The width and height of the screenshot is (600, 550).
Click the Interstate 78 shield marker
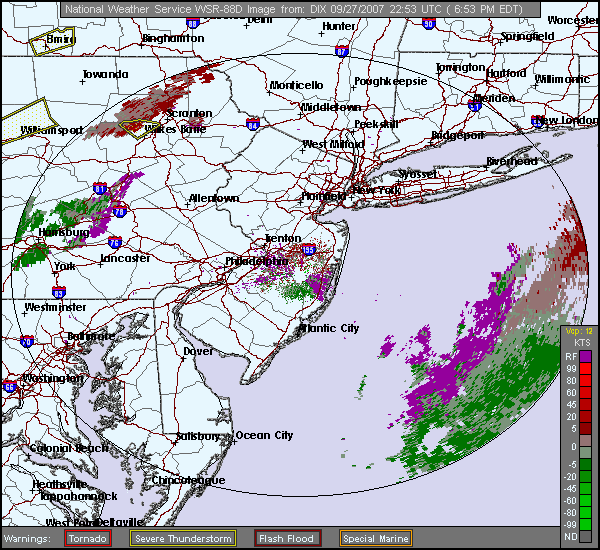(x=120, y=211)
